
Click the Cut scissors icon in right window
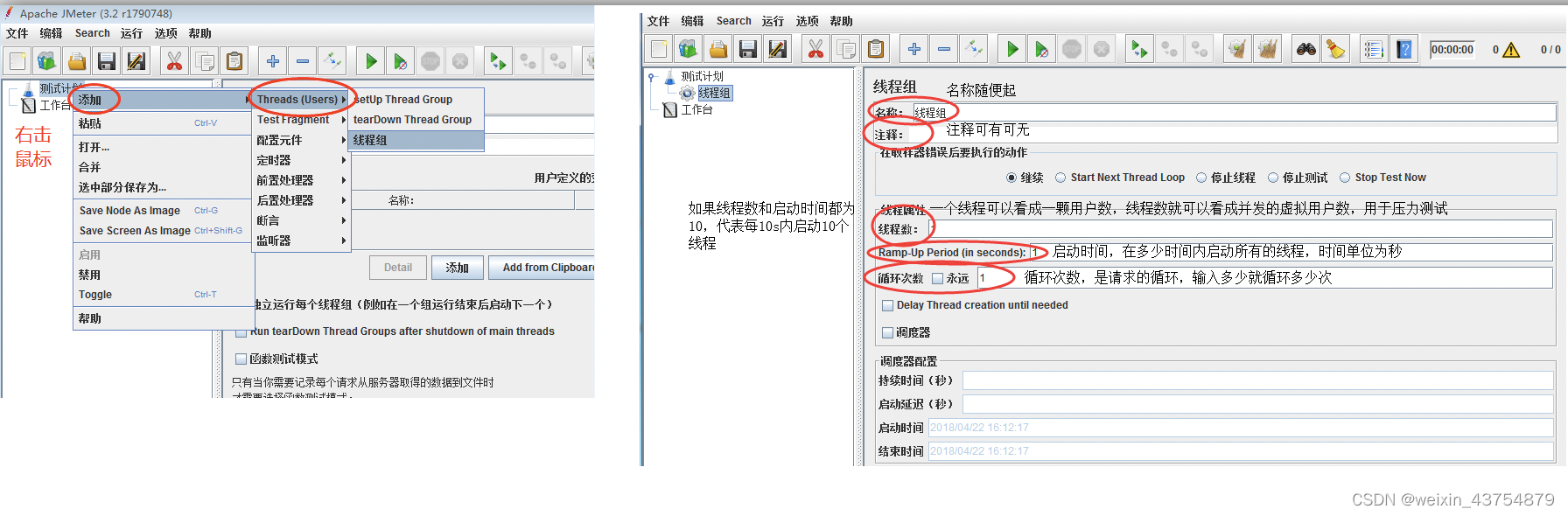pyautogui.click(x=815, y=49)
